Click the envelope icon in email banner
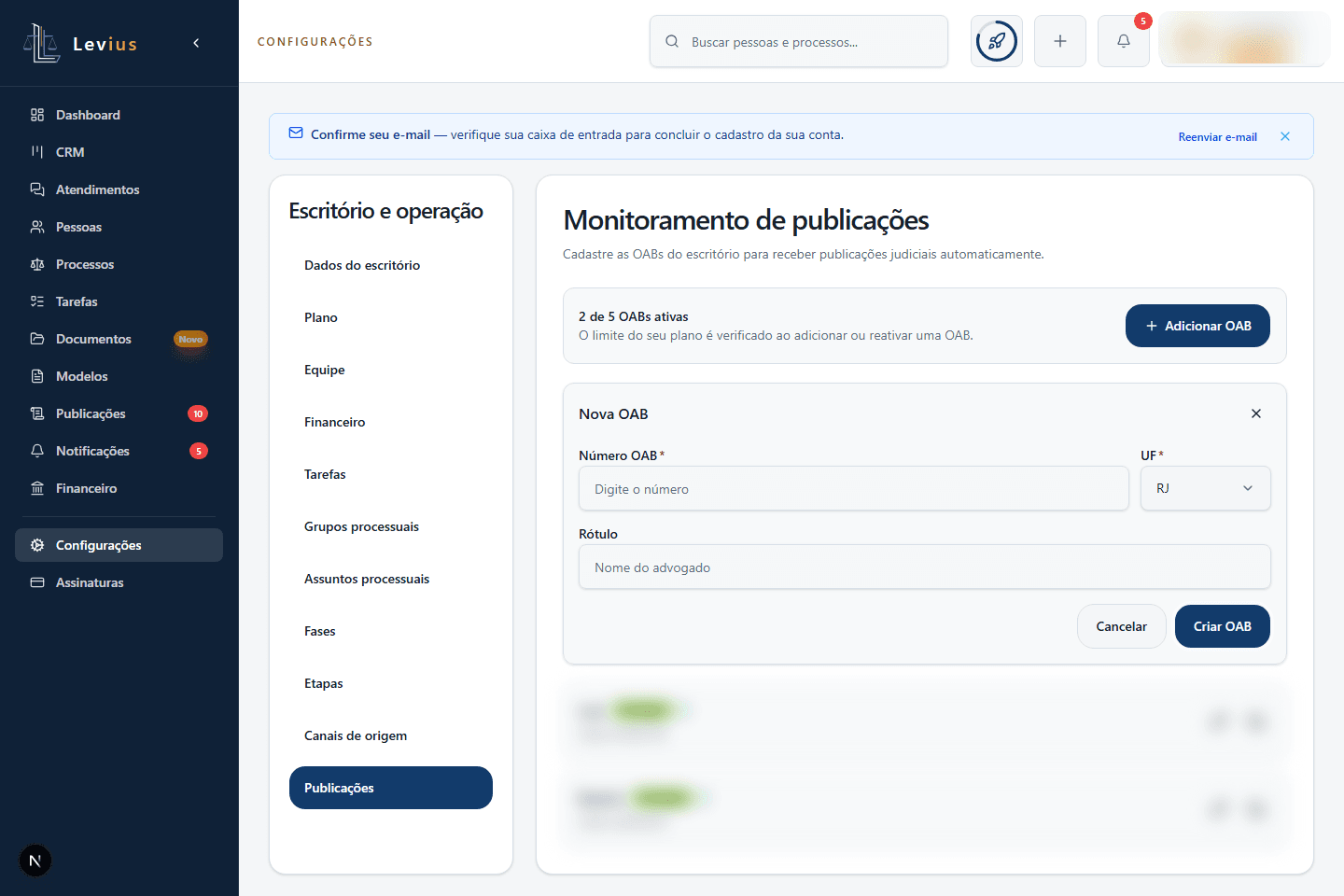Screen dimensions: 1344x896 point(296,133)
